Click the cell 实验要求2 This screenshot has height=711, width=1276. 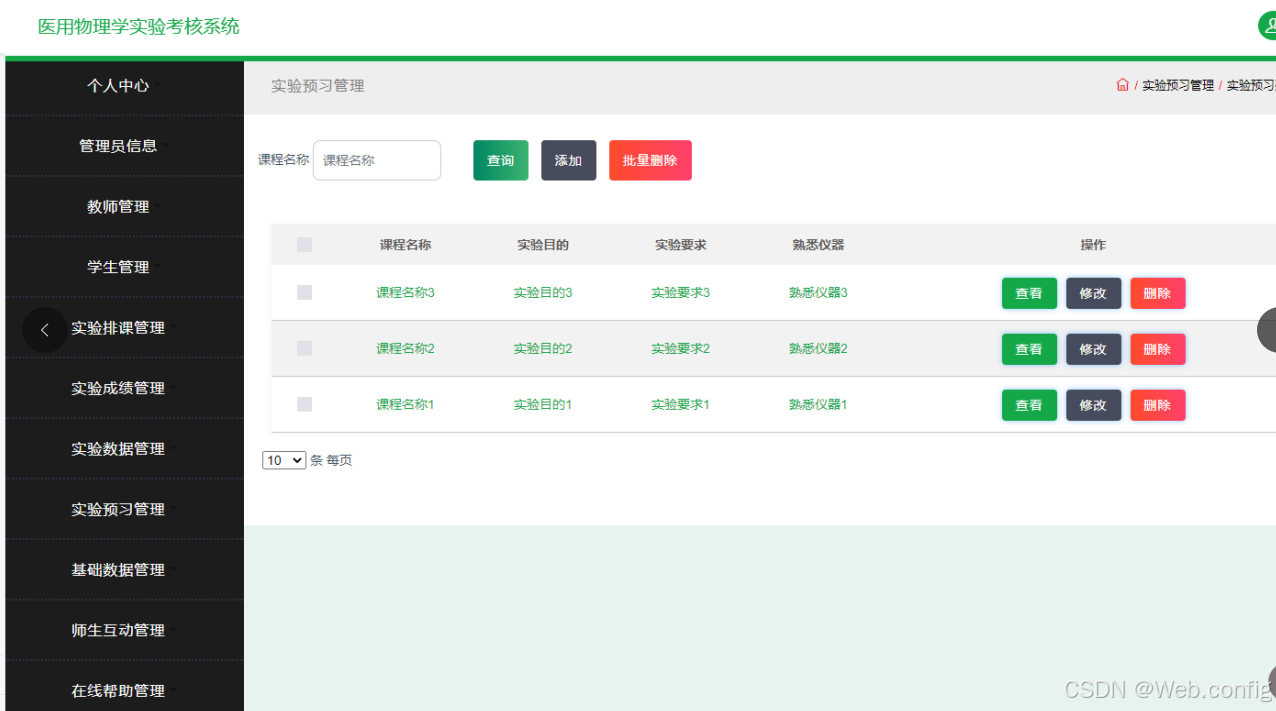coord(680,349)
